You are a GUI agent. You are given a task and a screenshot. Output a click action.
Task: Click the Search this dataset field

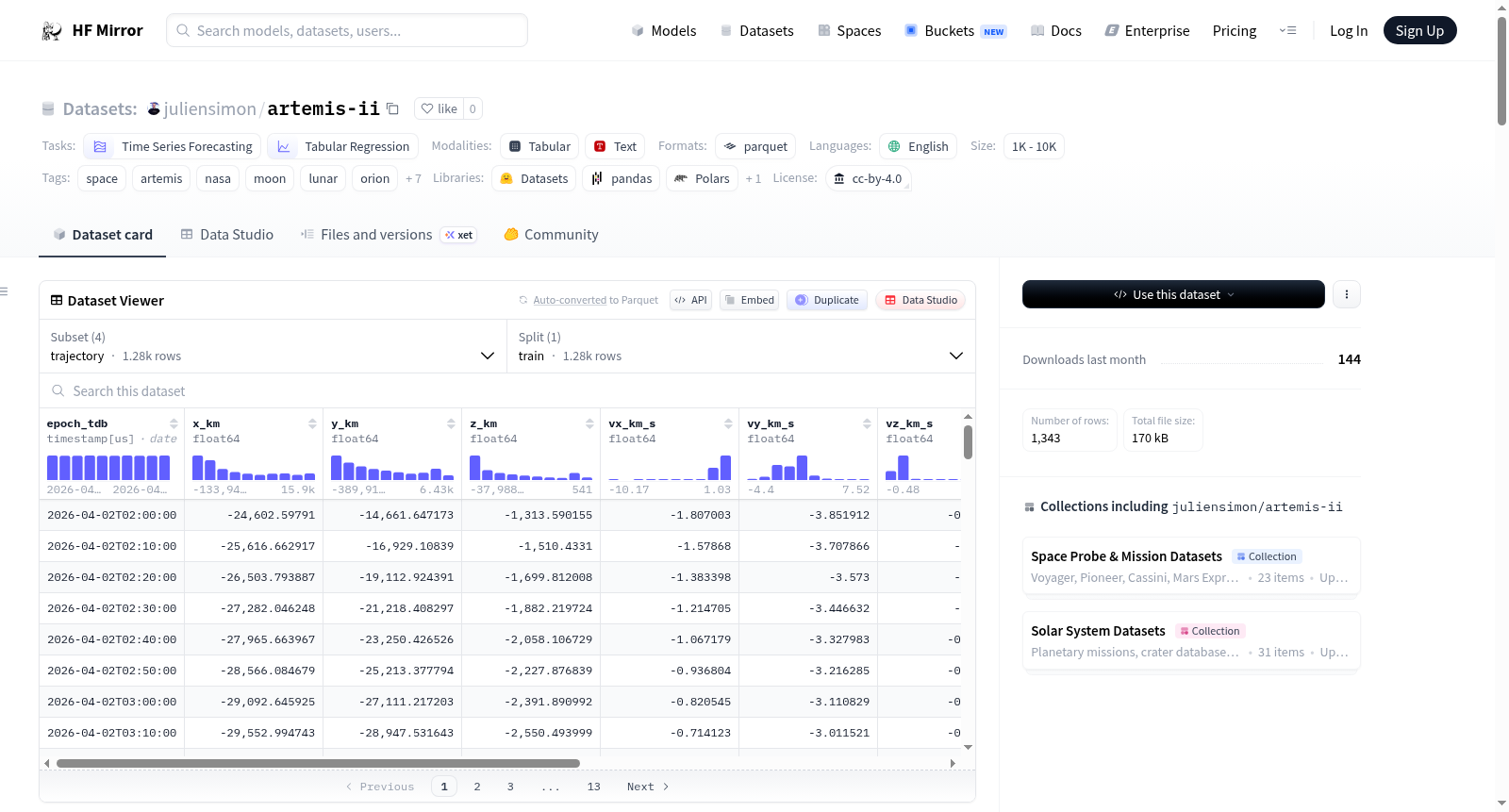coord(507,390)
